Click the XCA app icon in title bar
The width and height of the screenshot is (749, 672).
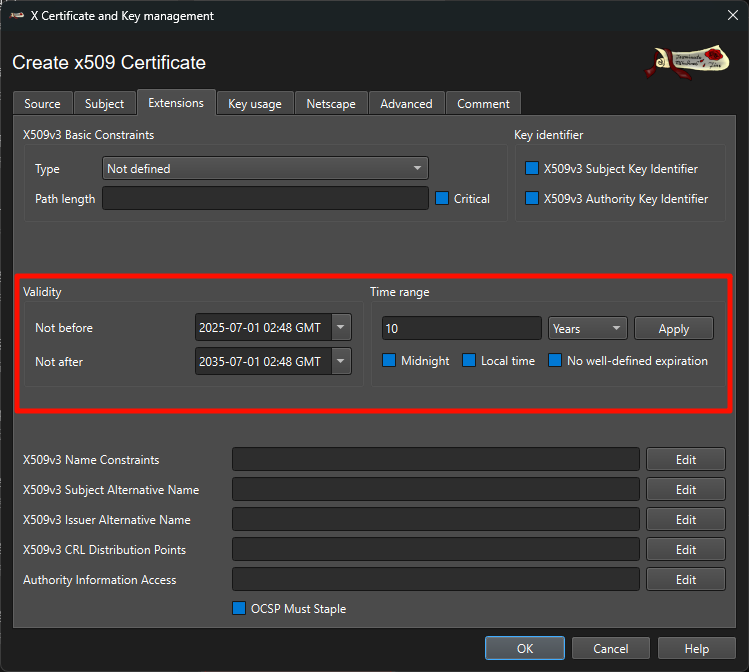[17, 16]
